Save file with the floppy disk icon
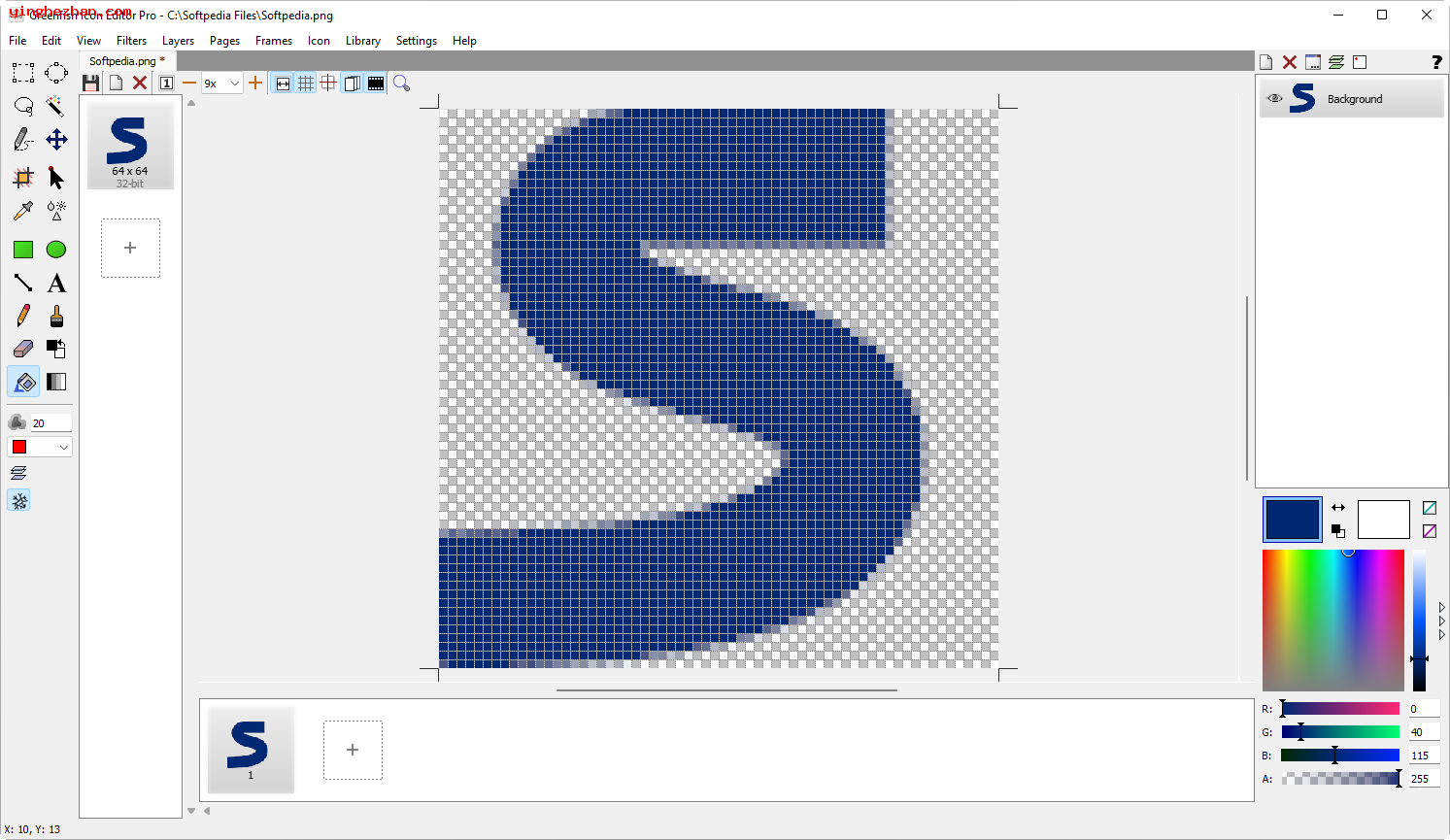 [x=91, y=84]
